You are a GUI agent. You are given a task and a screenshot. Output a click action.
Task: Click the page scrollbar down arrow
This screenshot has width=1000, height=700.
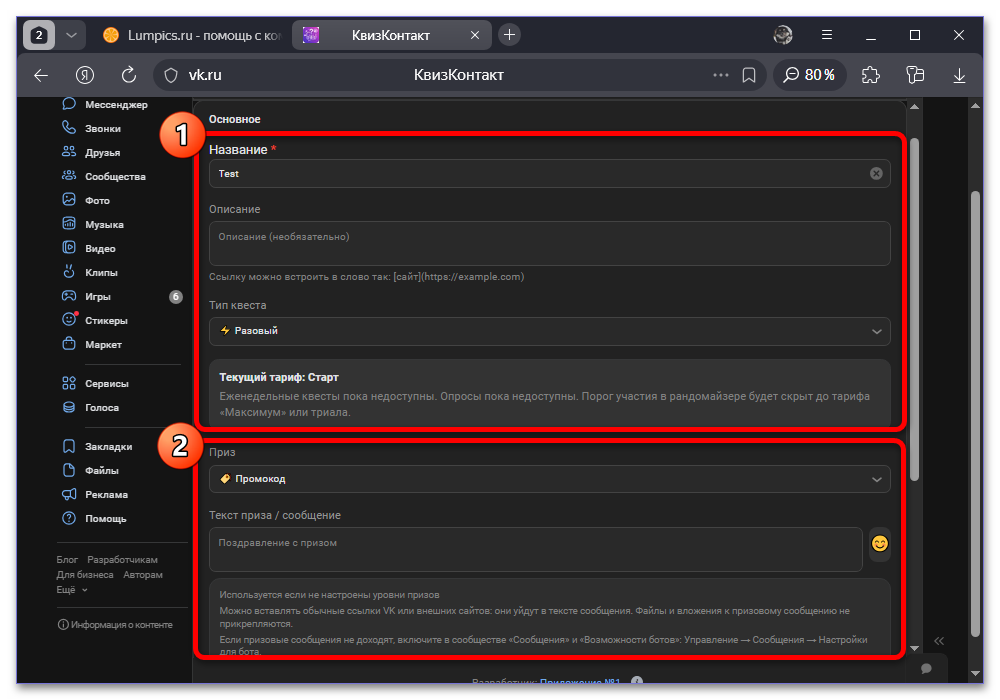click(x=975, y=673)
